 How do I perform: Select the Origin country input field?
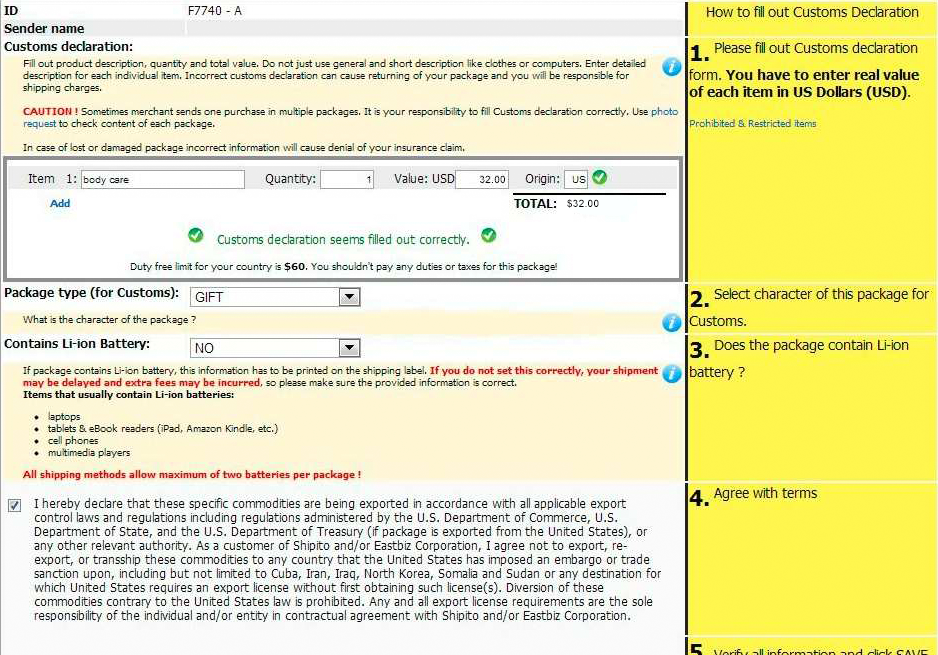[575, 180]
